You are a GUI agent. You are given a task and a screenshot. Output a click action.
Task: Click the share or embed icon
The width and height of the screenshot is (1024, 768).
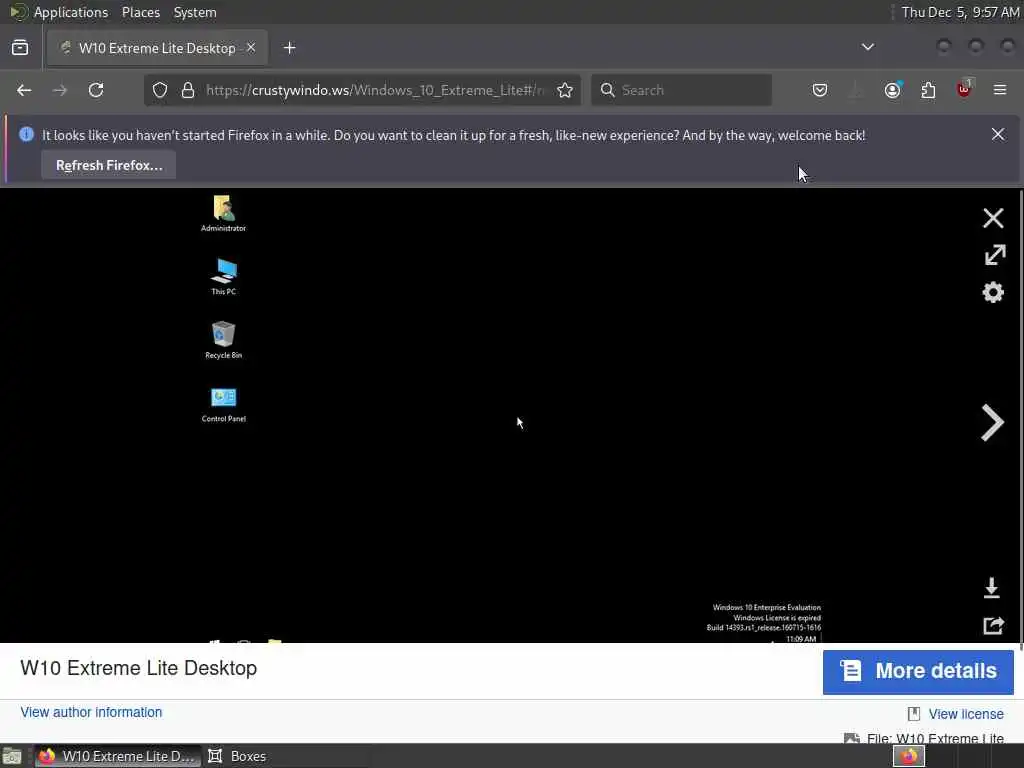coord(993,626)
